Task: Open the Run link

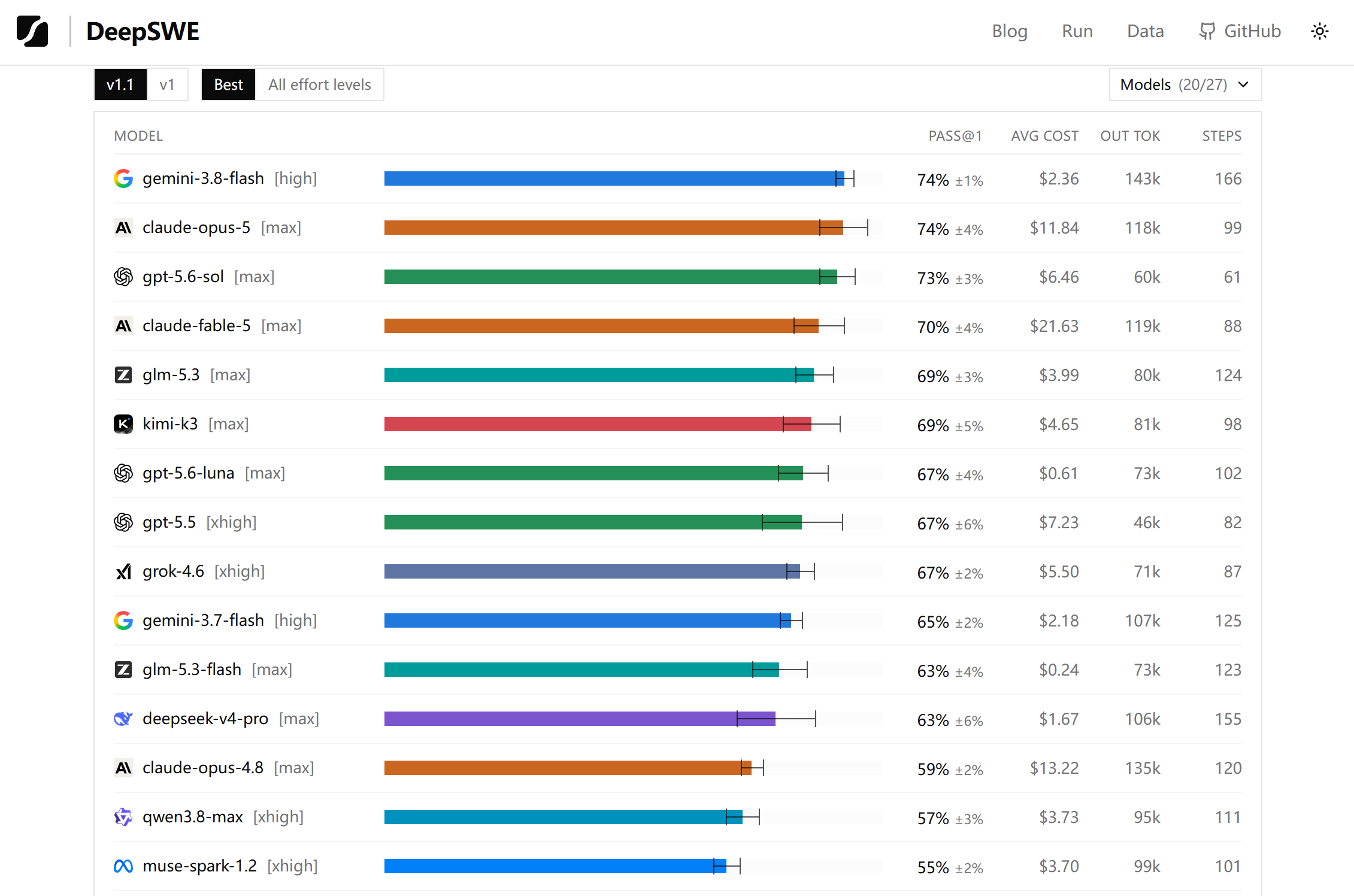Action: pyautogui.click(x=1077, y=31)
